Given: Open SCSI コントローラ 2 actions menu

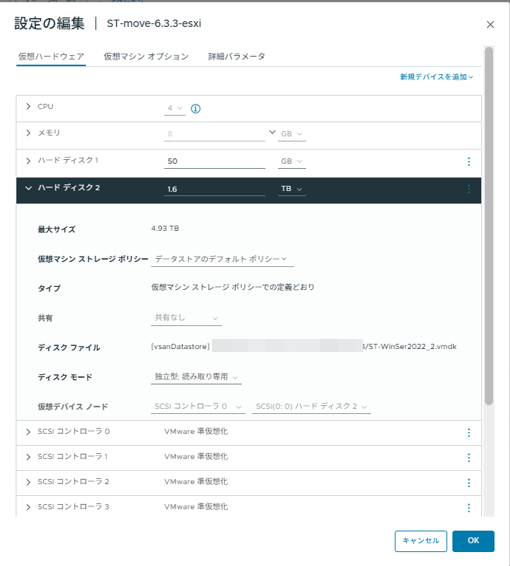Looking at the screenshot, I should point(469,483).
